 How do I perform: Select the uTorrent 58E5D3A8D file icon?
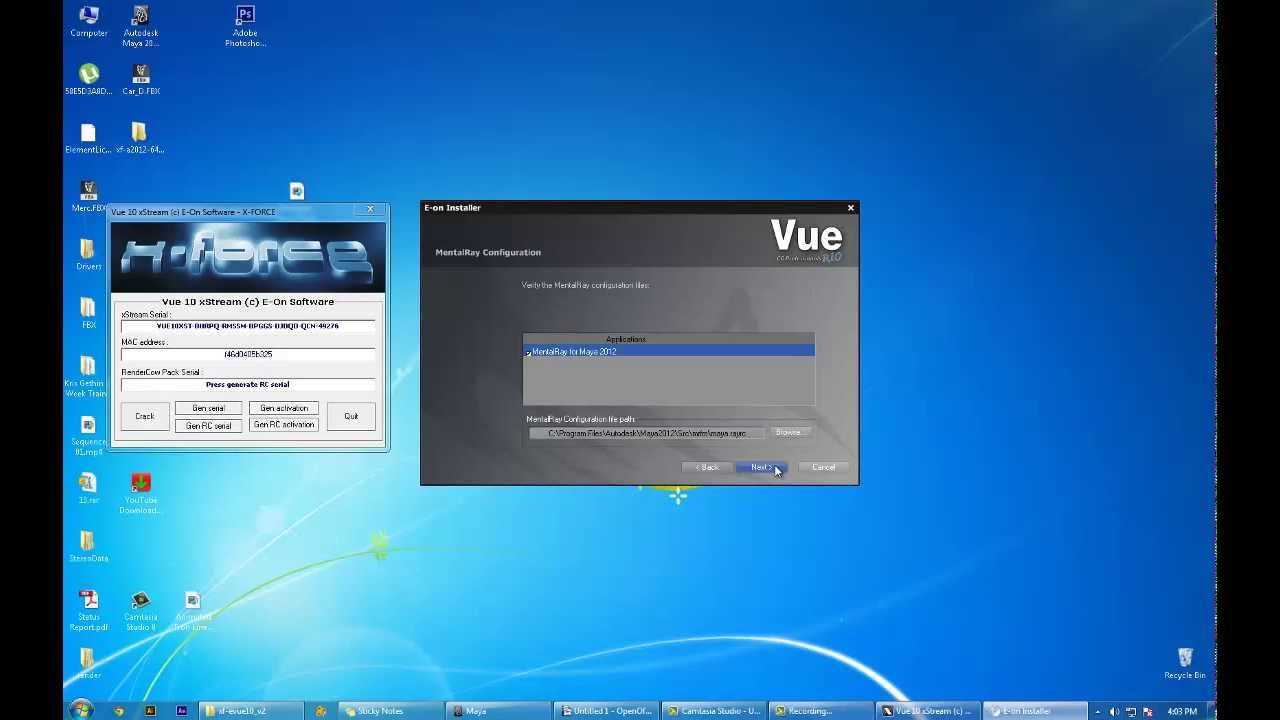88,79
